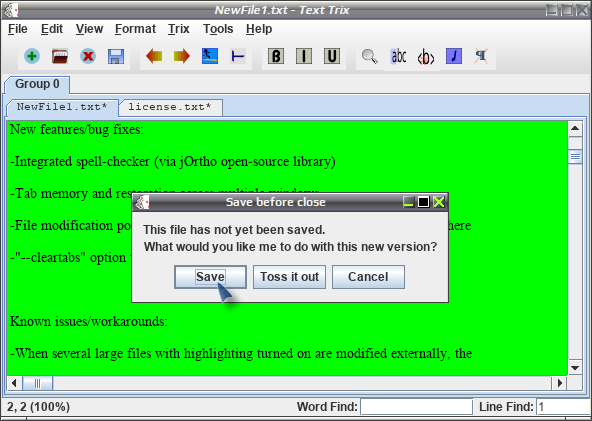Click Cancel in the dialog

pyautogui.click(x=368, y=277)
